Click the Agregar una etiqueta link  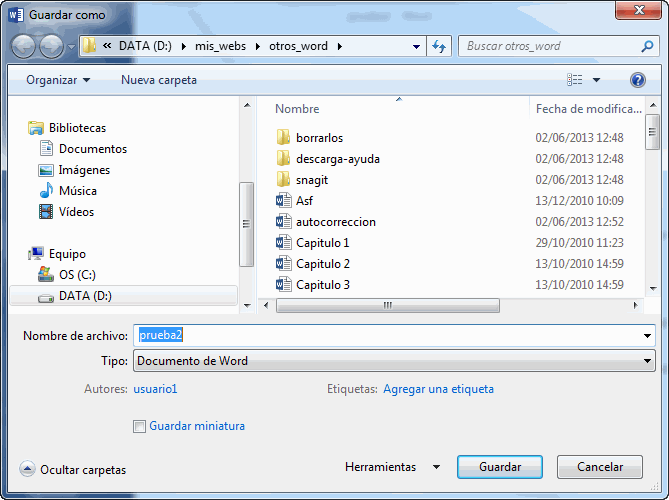point(438,389)
